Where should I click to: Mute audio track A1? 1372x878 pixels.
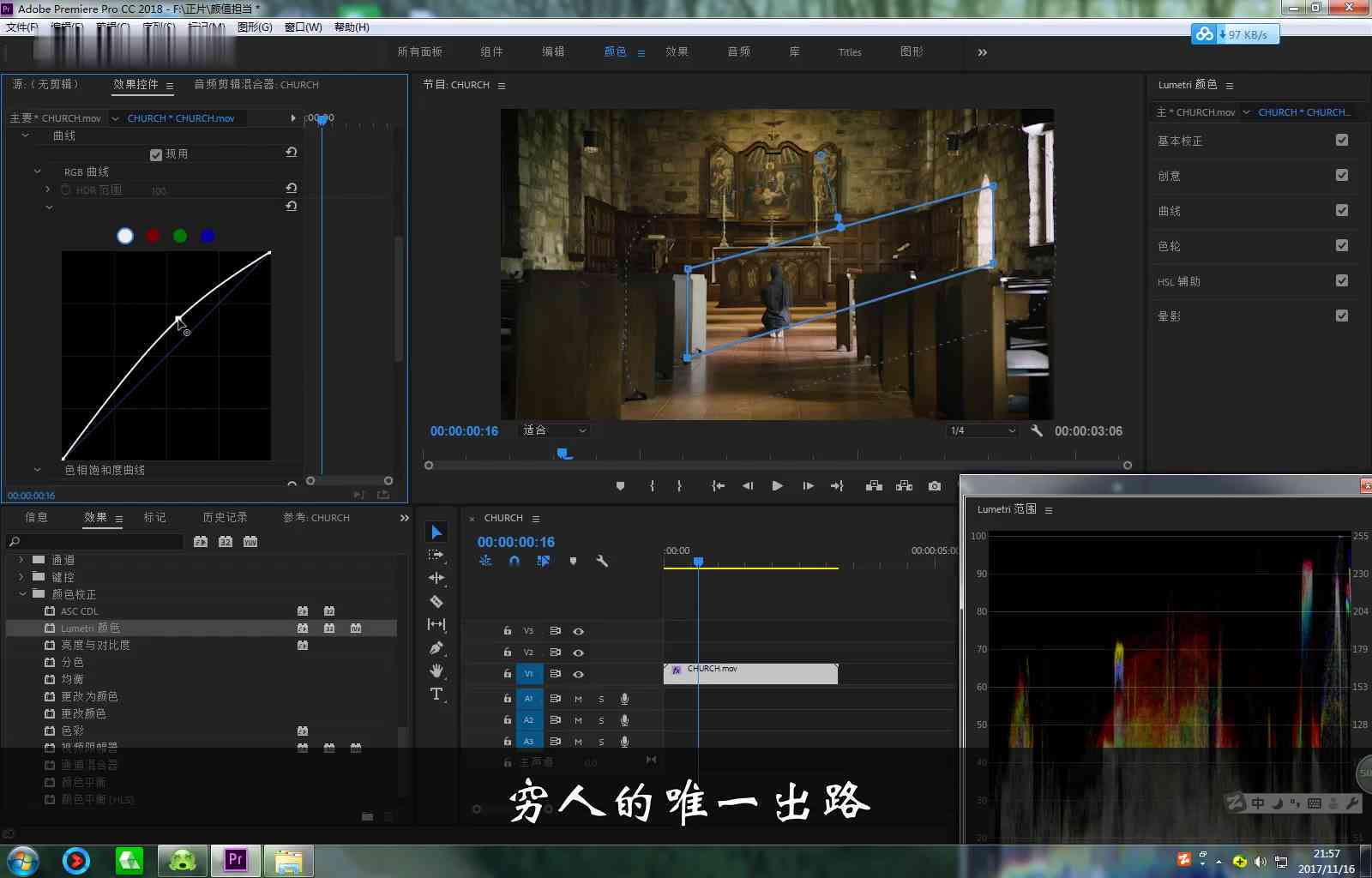(x=578, y=699)
